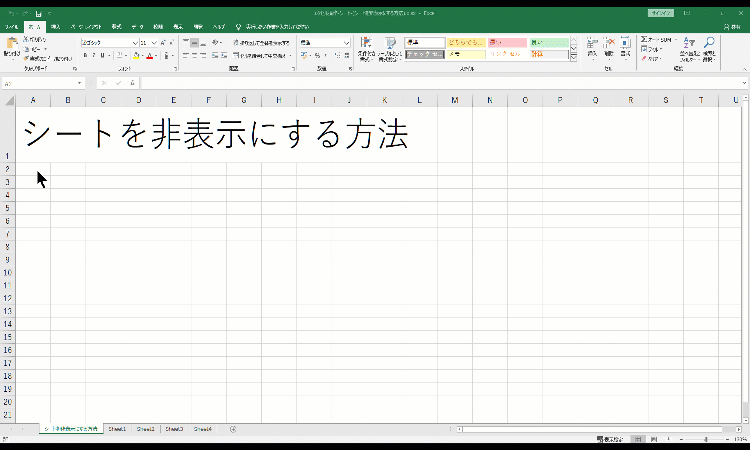Open the font name dropdown
This screenshot has width=750, height=450.
pyautogui.click(x=134, y=43)
